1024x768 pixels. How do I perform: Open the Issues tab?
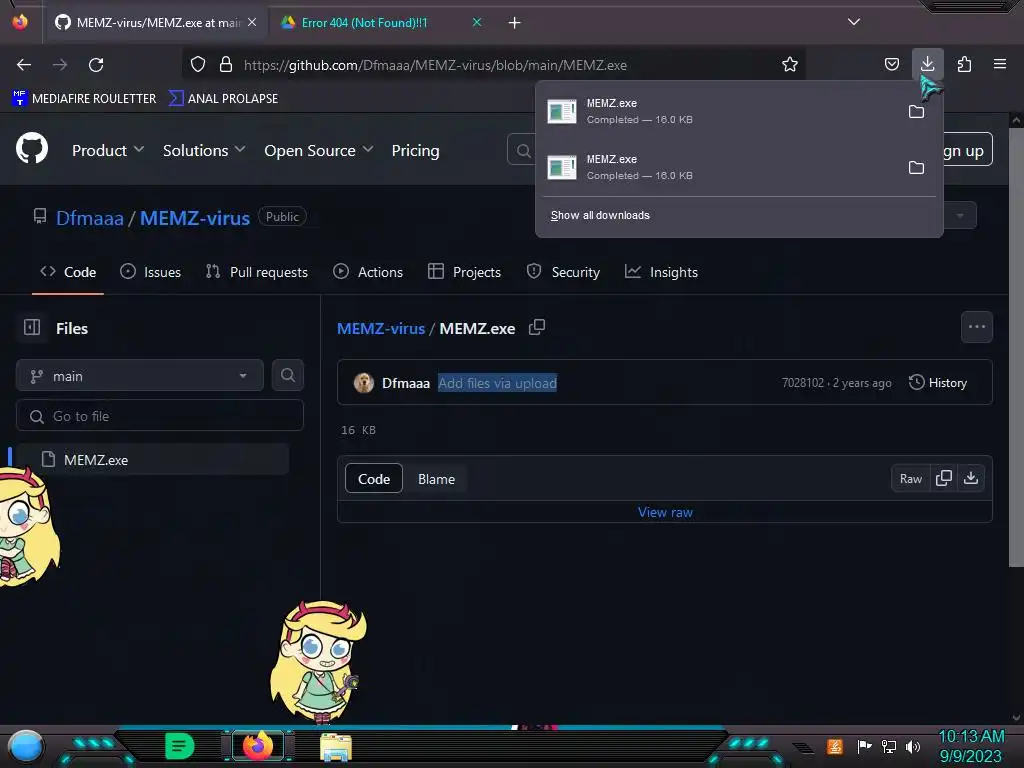click(x=150, y=272)
